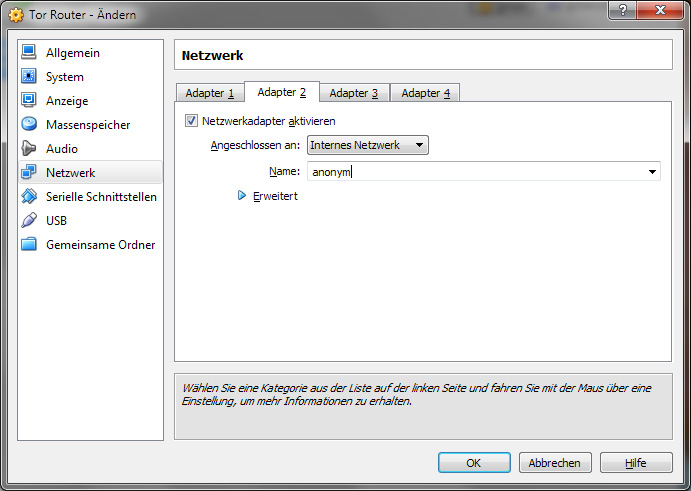691x491 pixels.
Task: Toggle Netzwerkadapter aktivieren checkbox
Action: [x=191, y=120]
